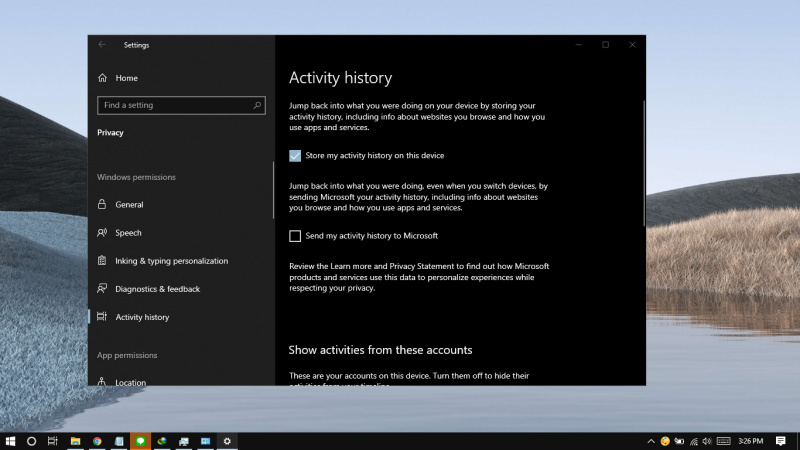Maximize the Settings window

pyautogui.click(x=605, y=45)
